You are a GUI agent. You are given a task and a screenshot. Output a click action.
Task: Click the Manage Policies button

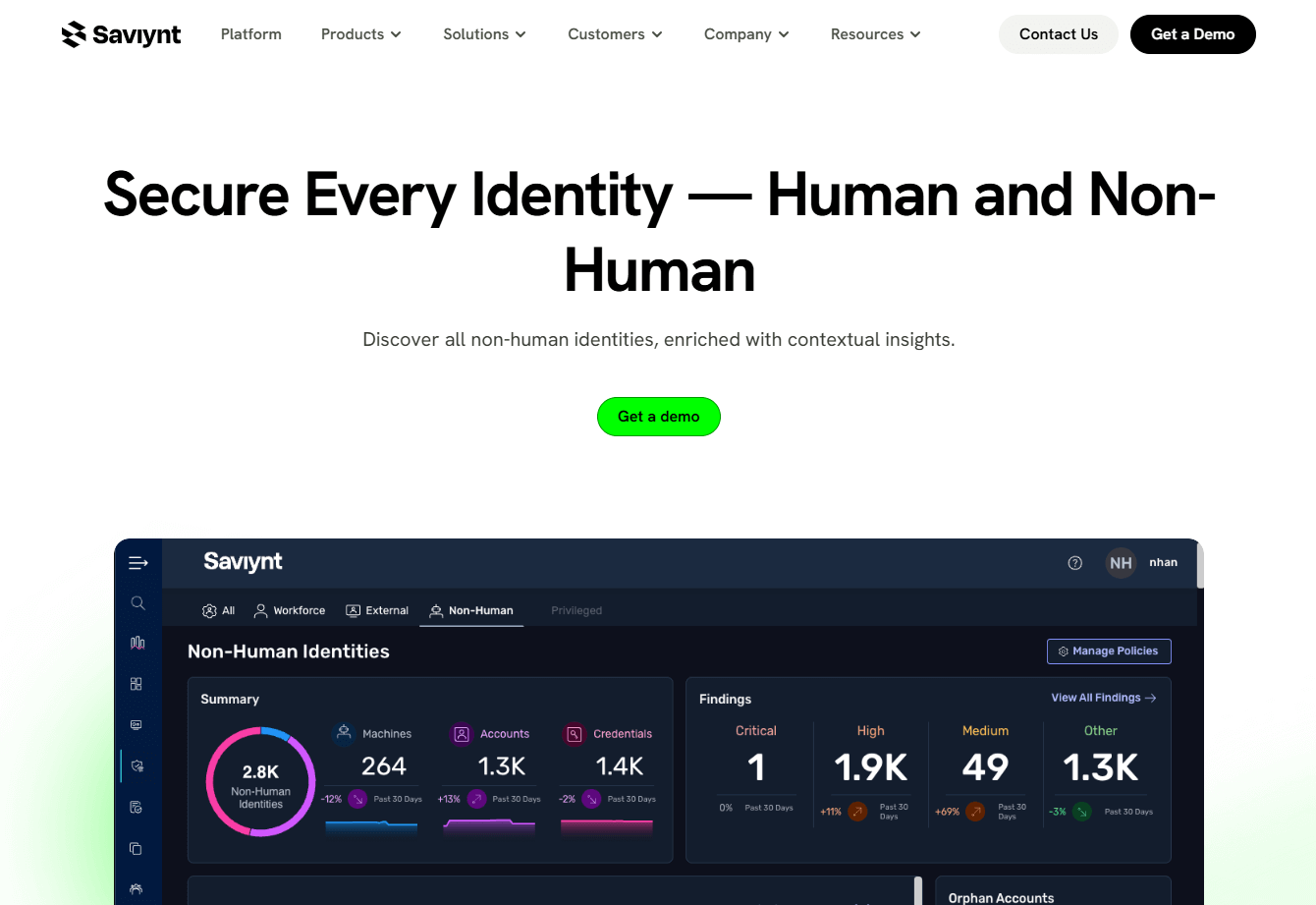(1109, 650)
